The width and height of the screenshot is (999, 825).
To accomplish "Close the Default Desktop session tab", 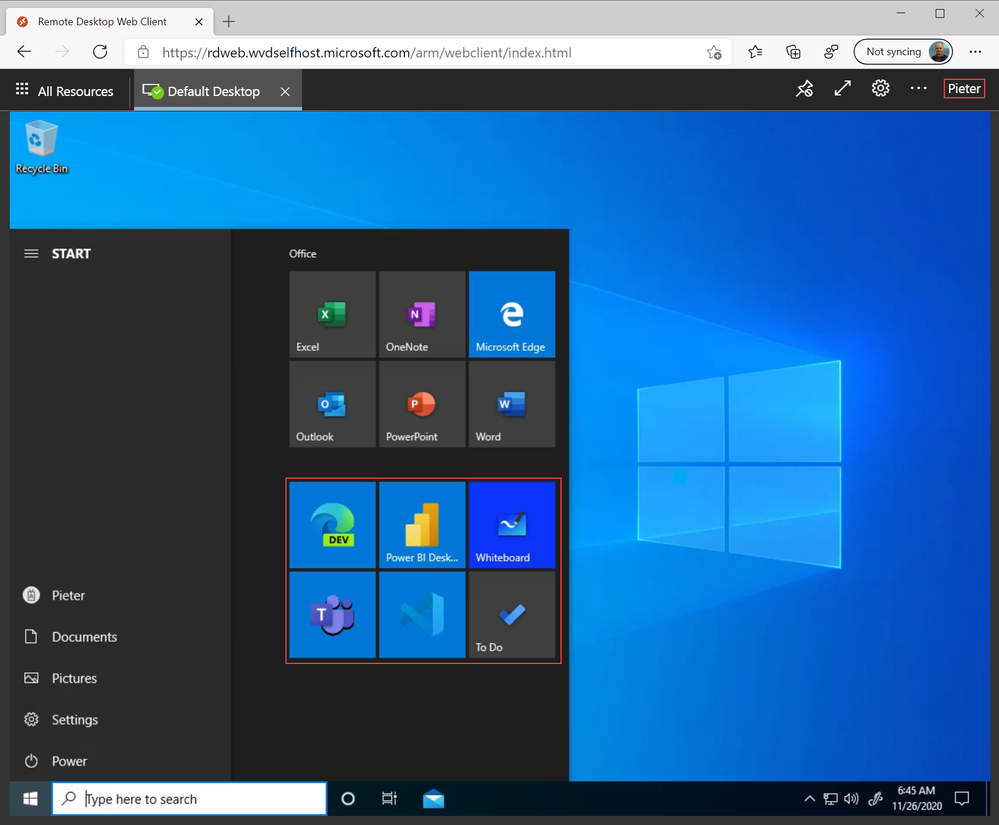I will tap(285, 91).
